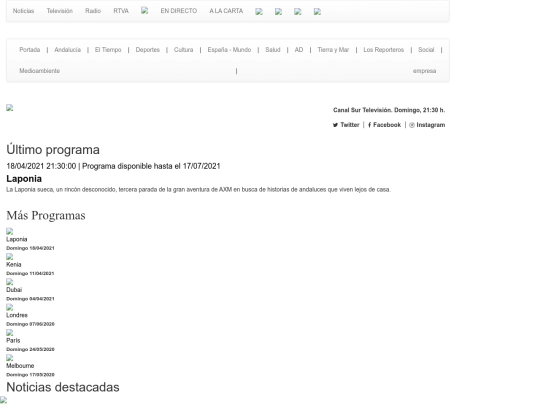
Task: Click the Noticias destacadas heading
Action: click(x=63, y=387)
